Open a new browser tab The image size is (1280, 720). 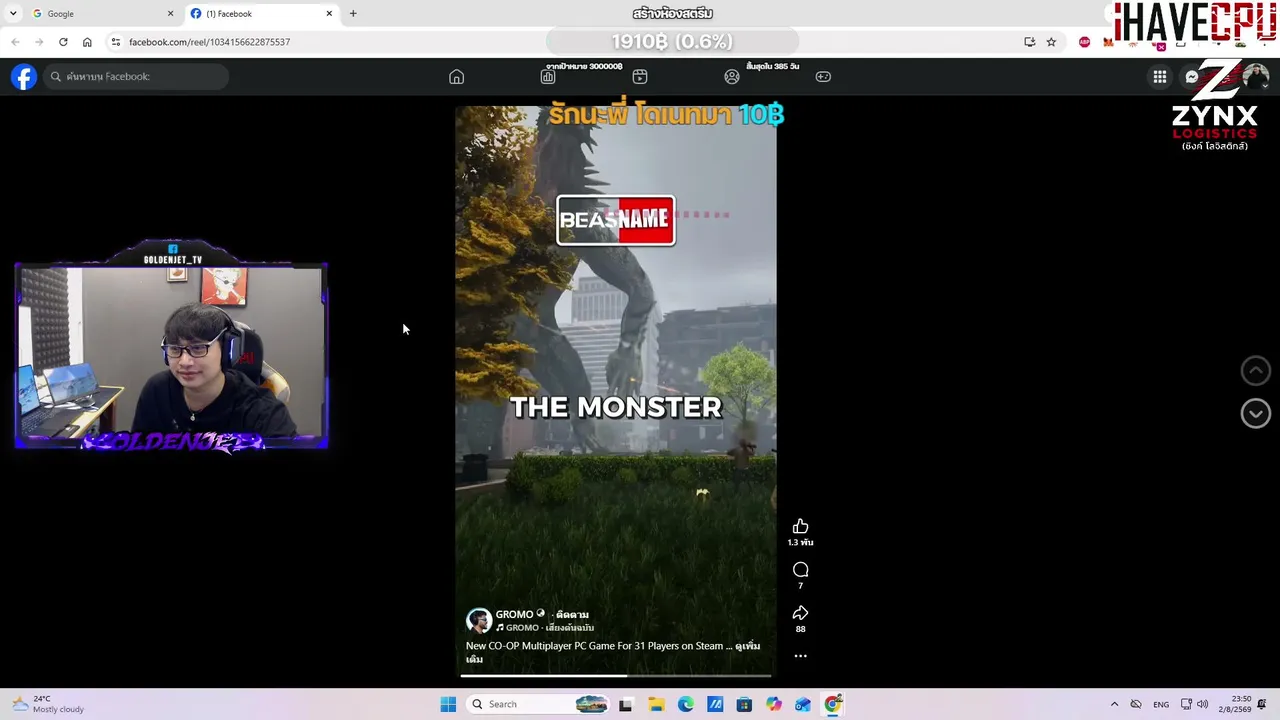pyautogui.click(x=353, y=14)
